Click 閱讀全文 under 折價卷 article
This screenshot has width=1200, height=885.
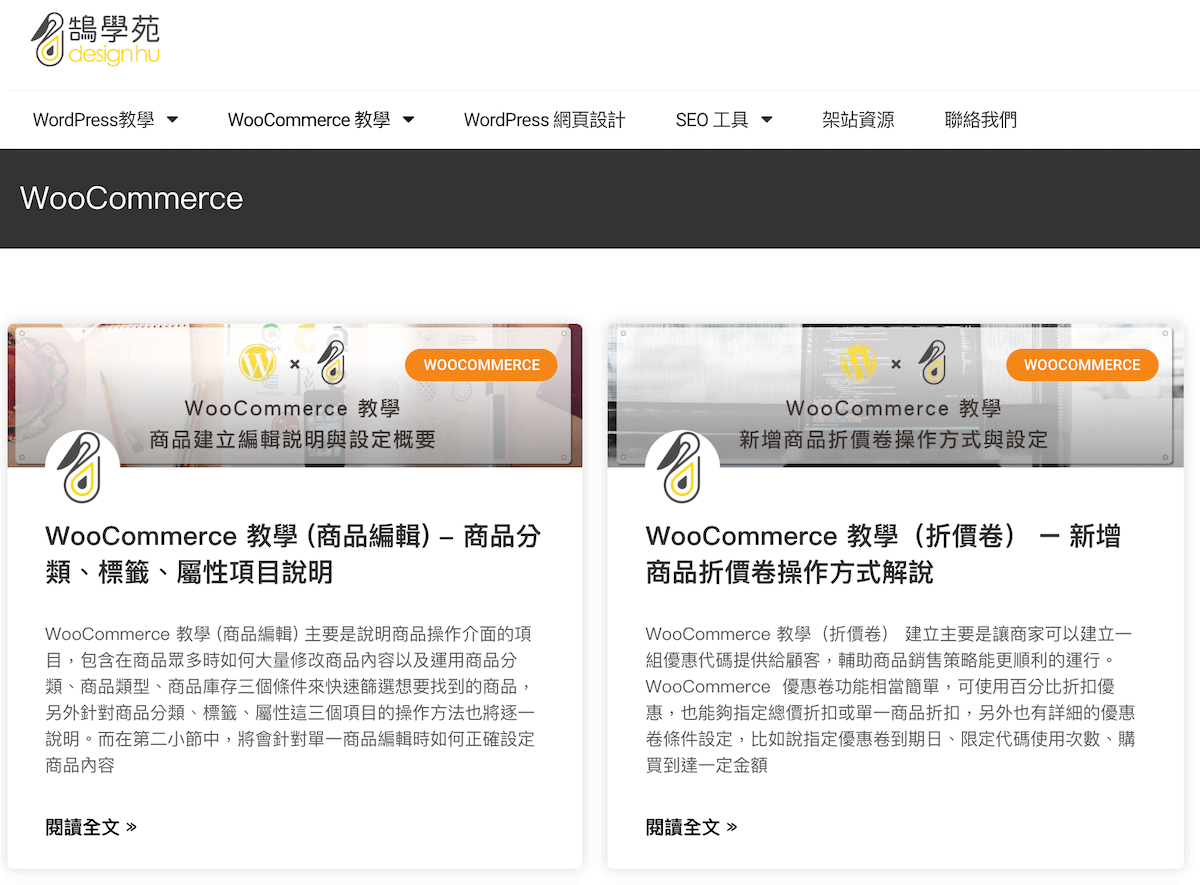[x=691, y=827]
